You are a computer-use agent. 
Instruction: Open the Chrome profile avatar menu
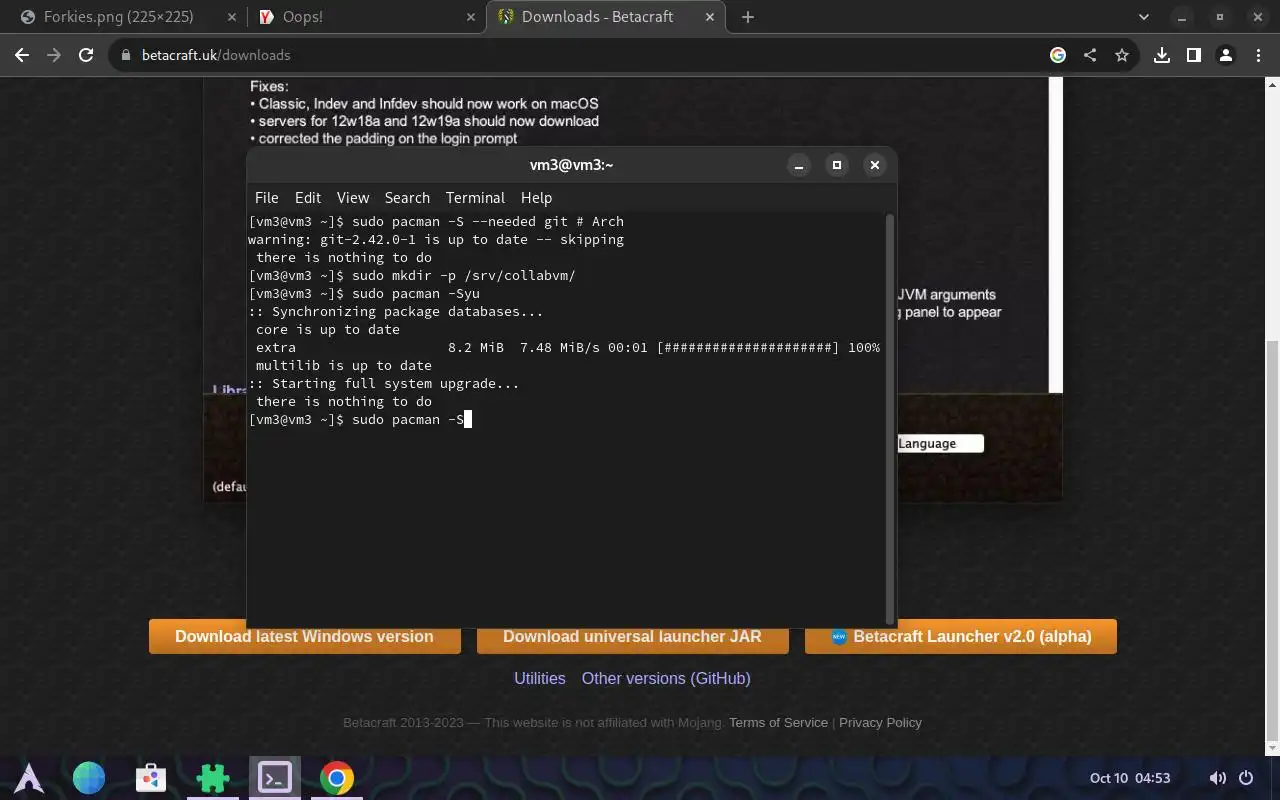click(1226, 55)
